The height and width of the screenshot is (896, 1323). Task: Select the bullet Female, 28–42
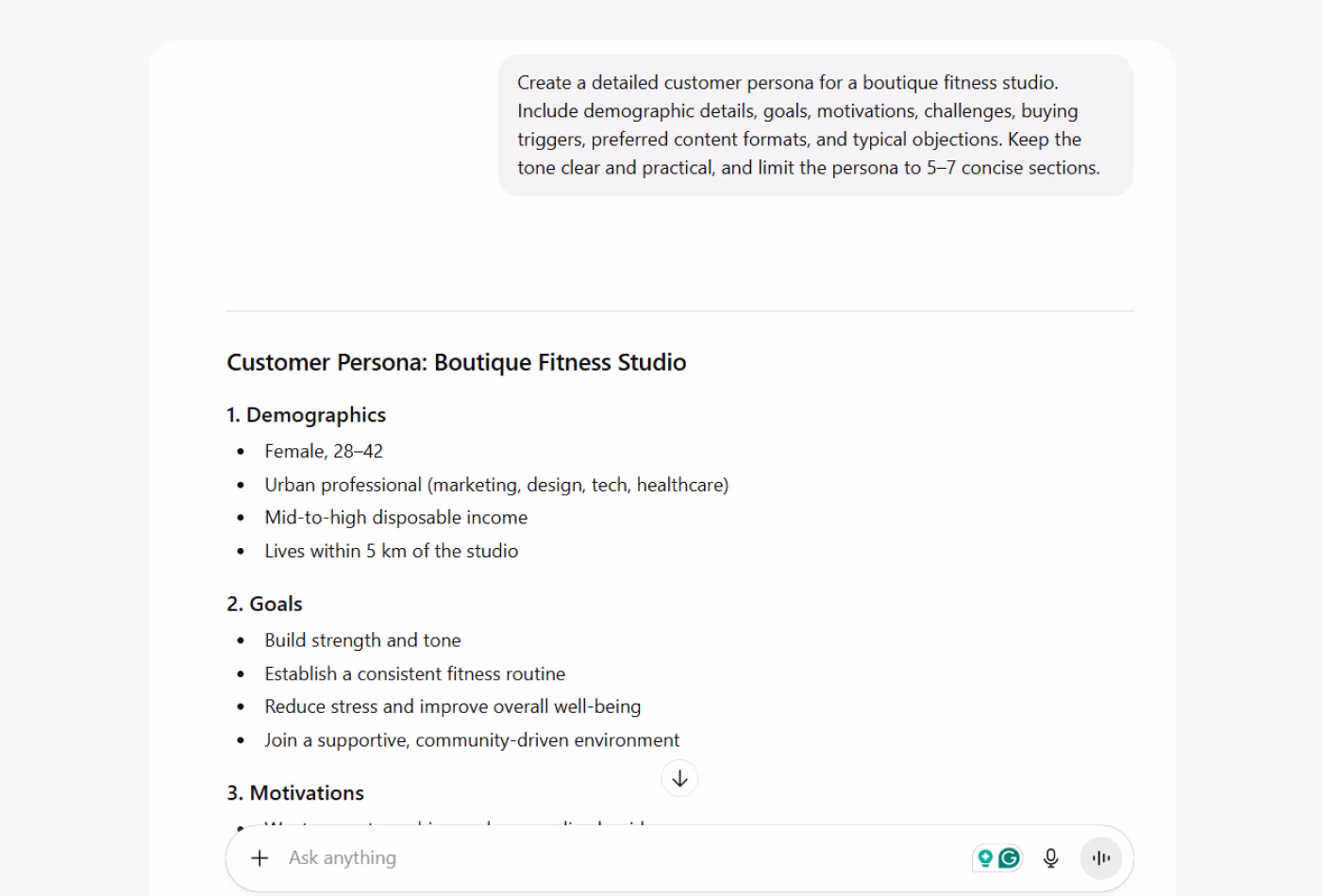[x=324, y=451]
